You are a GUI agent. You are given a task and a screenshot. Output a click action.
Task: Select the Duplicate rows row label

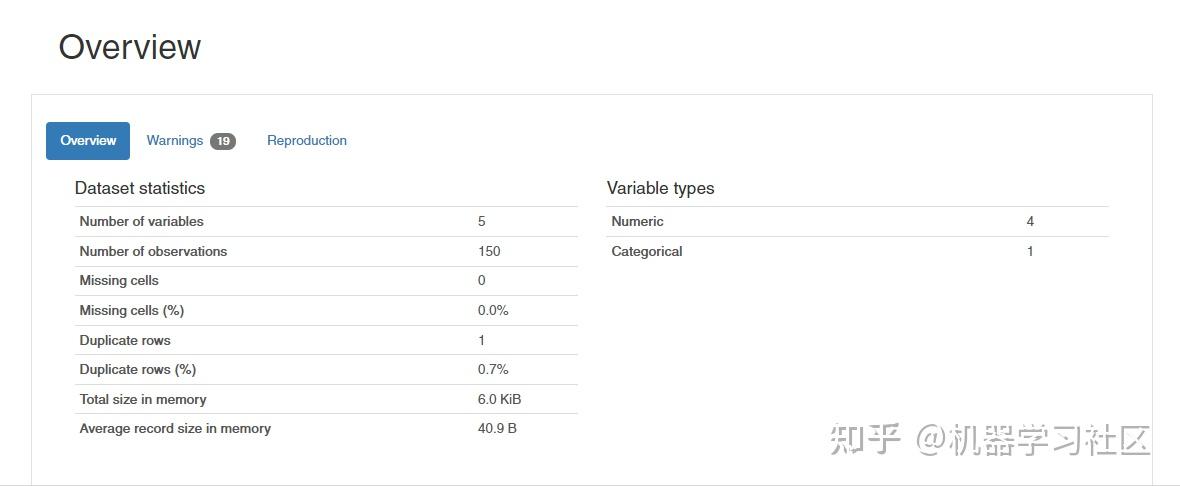[125, 340]
